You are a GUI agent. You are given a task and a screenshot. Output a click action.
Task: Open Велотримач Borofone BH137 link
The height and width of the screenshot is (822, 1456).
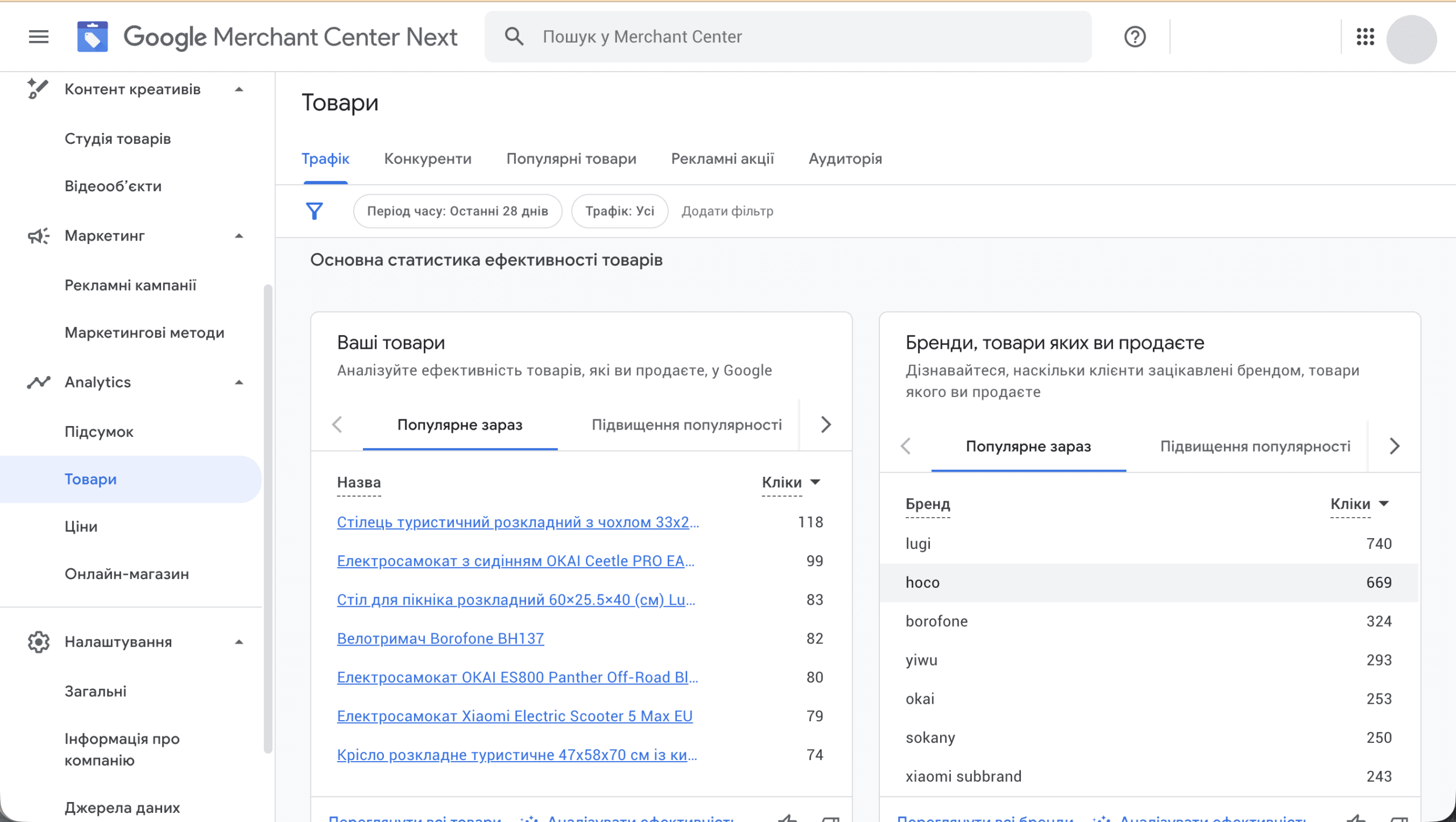click(x=440, y=638)
